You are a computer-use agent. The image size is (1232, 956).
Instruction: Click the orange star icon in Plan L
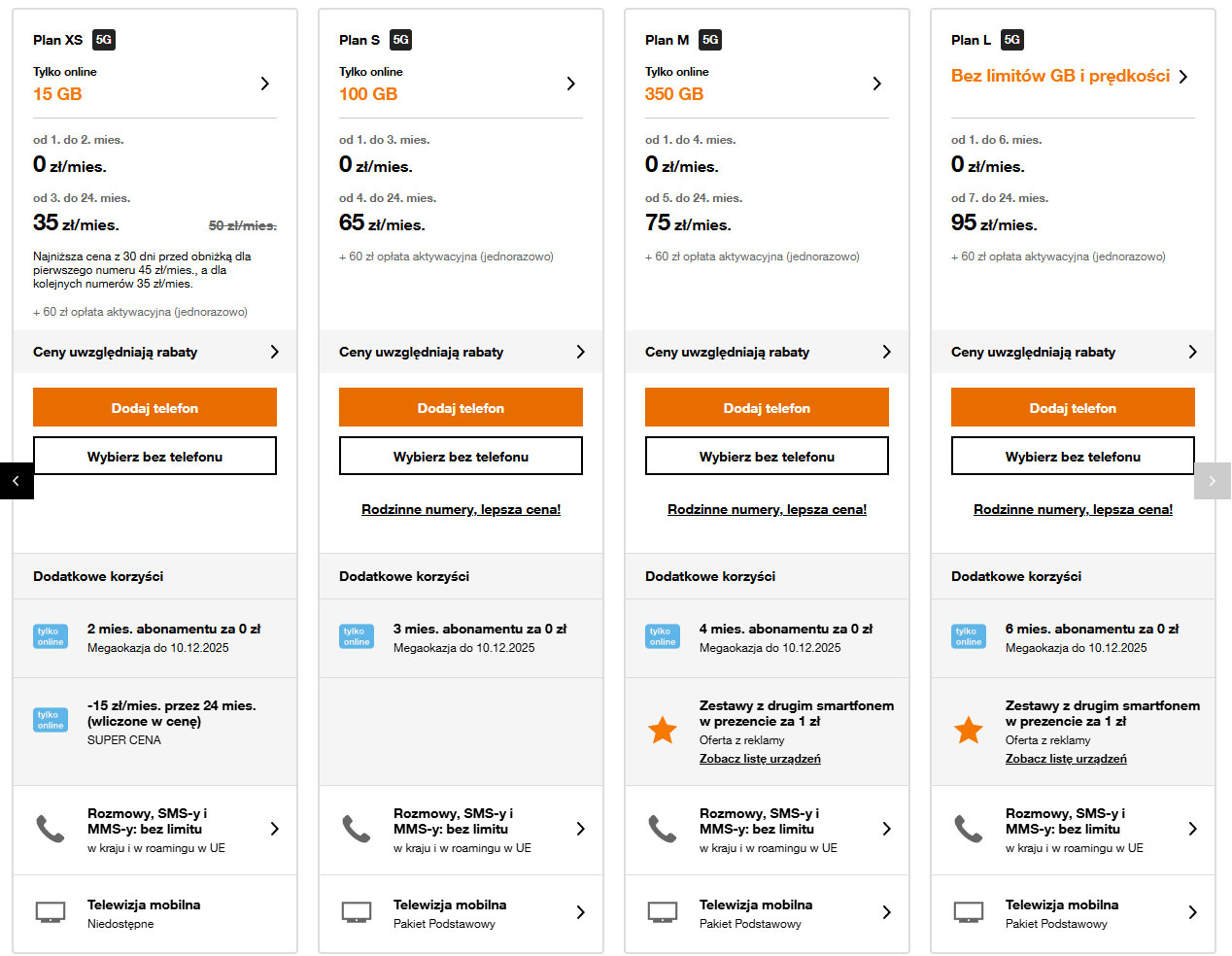point(969,730)
